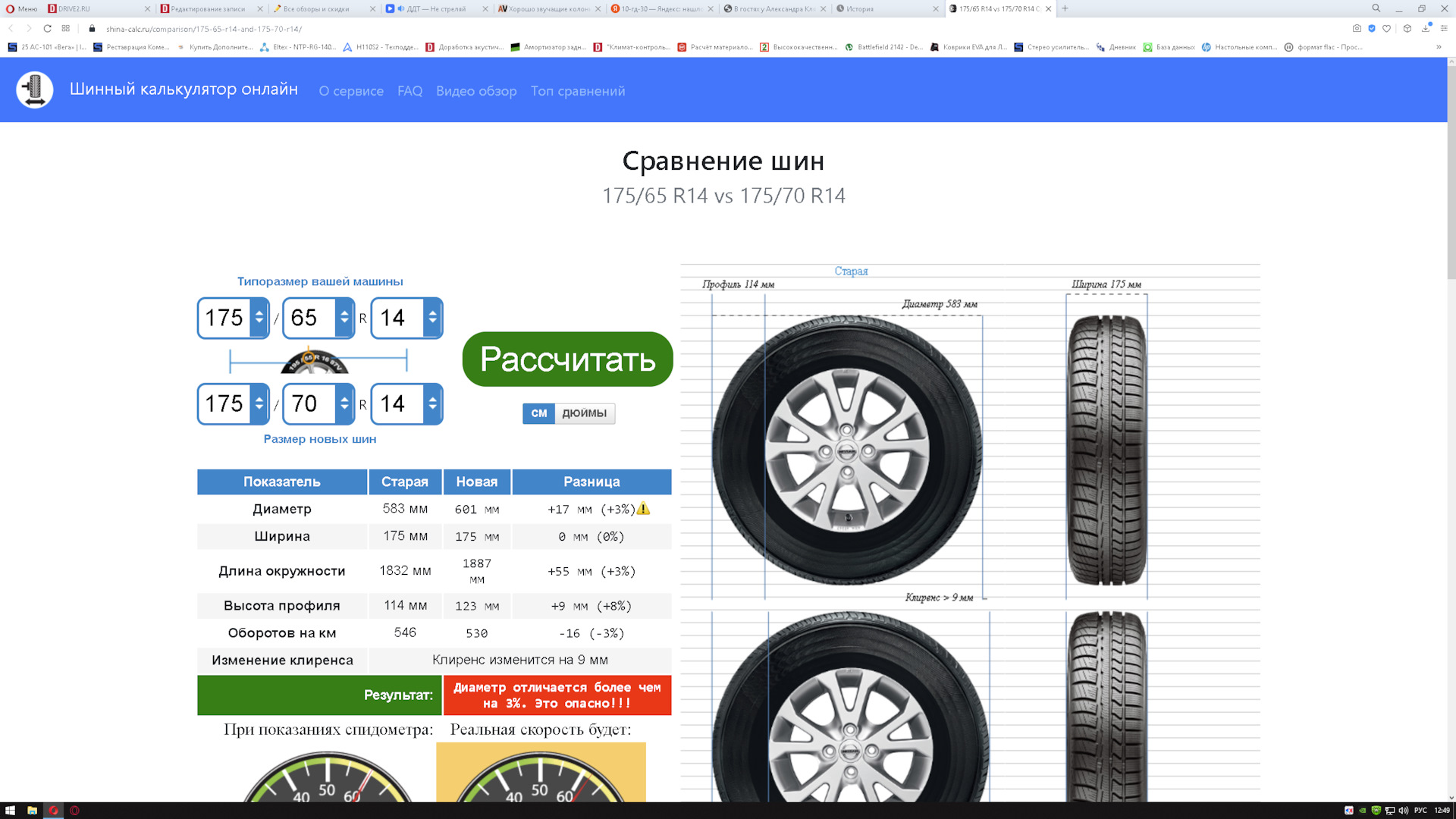
Task: Switch to DRIVE2.RU tab
Action: pos(99,9)
